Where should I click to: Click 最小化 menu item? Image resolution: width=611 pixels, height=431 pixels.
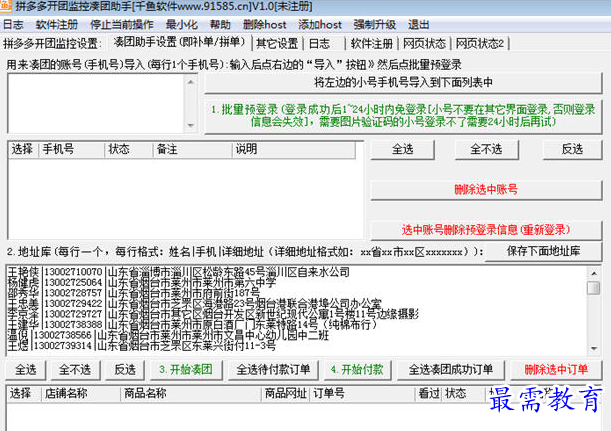181,25
